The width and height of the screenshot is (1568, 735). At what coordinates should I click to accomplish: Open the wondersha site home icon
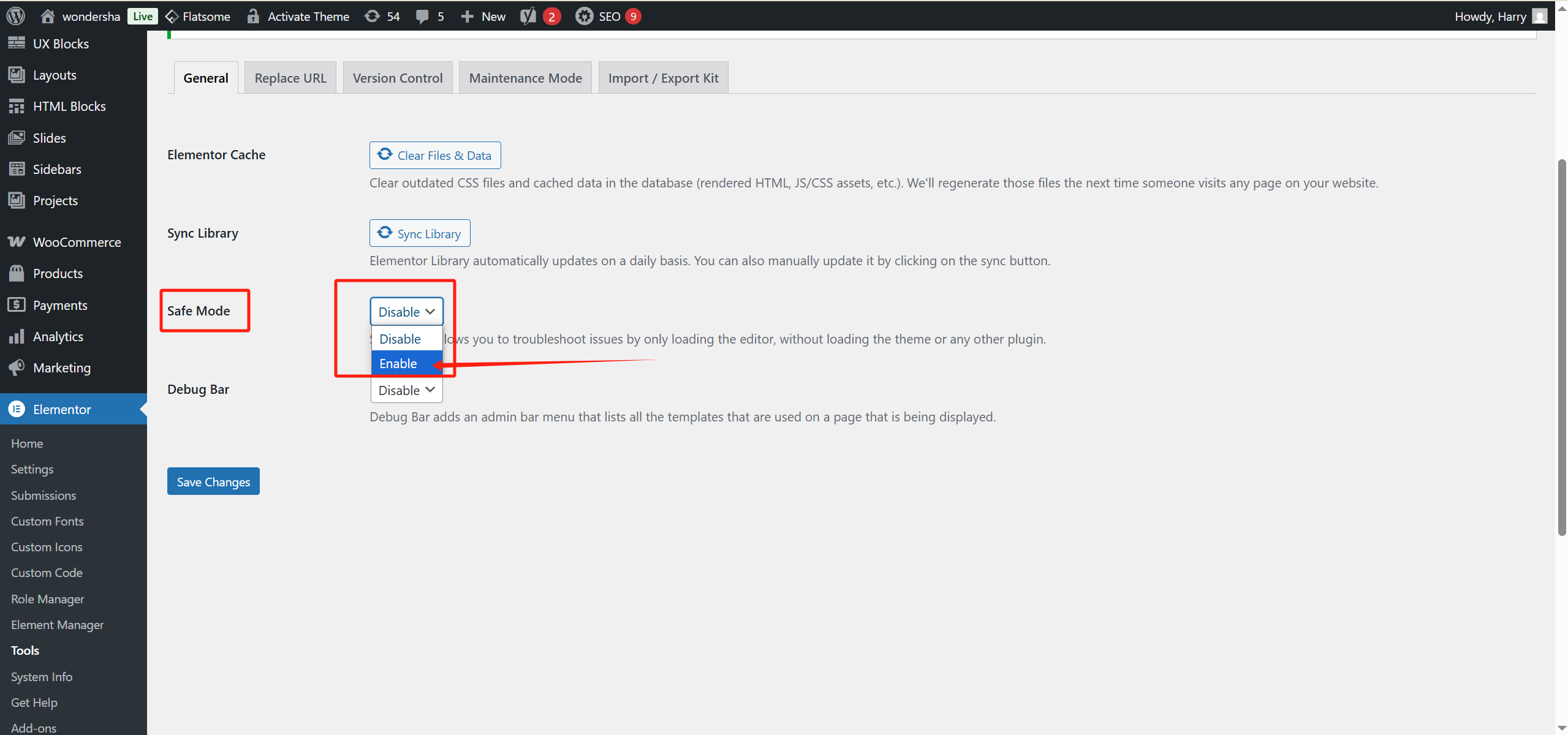coord(47,16)
